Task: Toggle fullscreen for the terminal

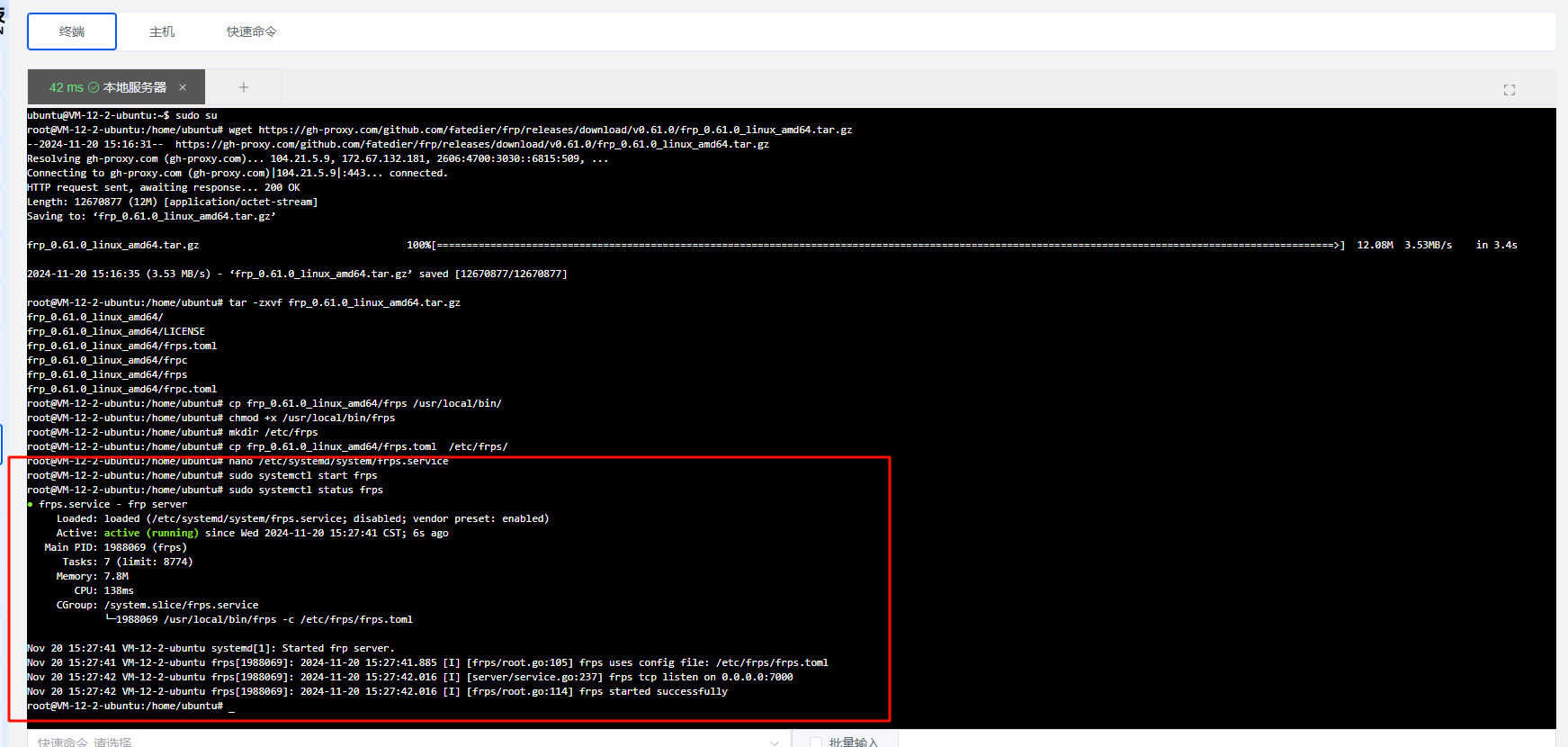Action: tap(1509, 90)
